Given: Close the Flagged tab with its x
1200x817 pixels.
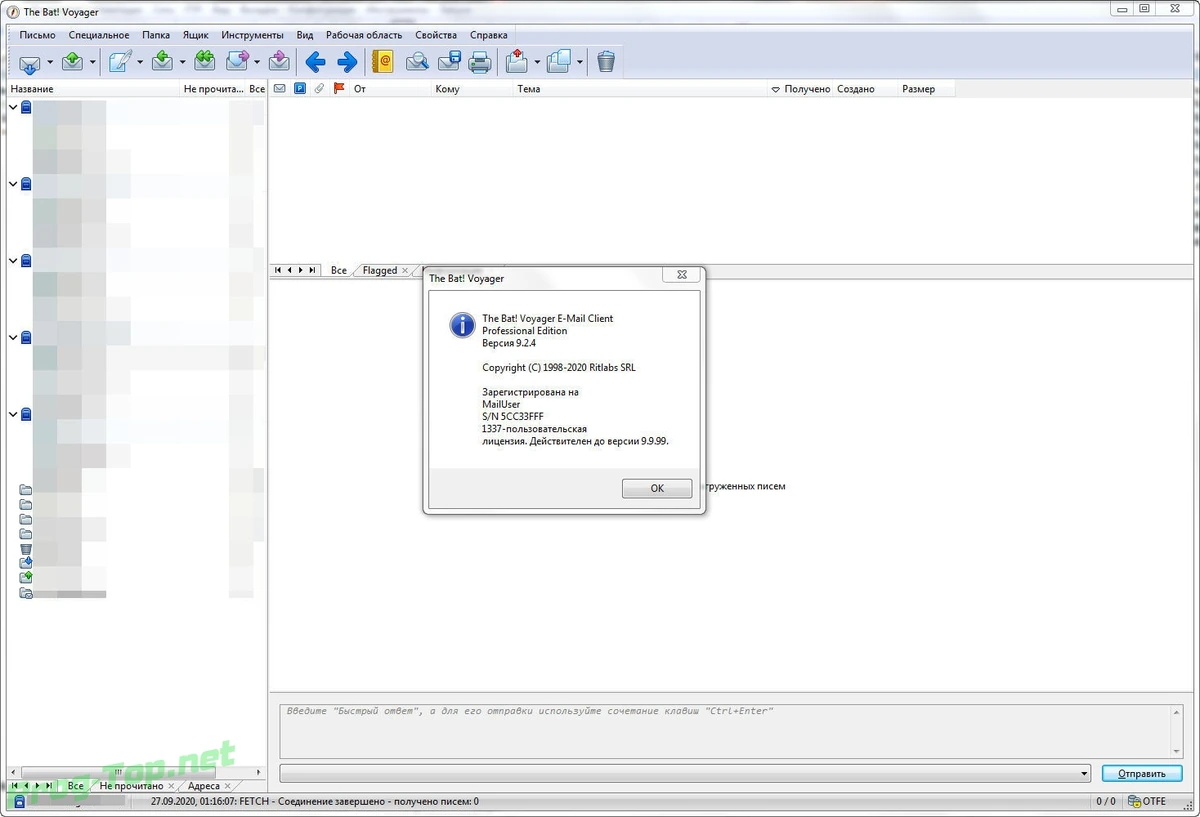Looking at the screenshot, I should point(405,270).
